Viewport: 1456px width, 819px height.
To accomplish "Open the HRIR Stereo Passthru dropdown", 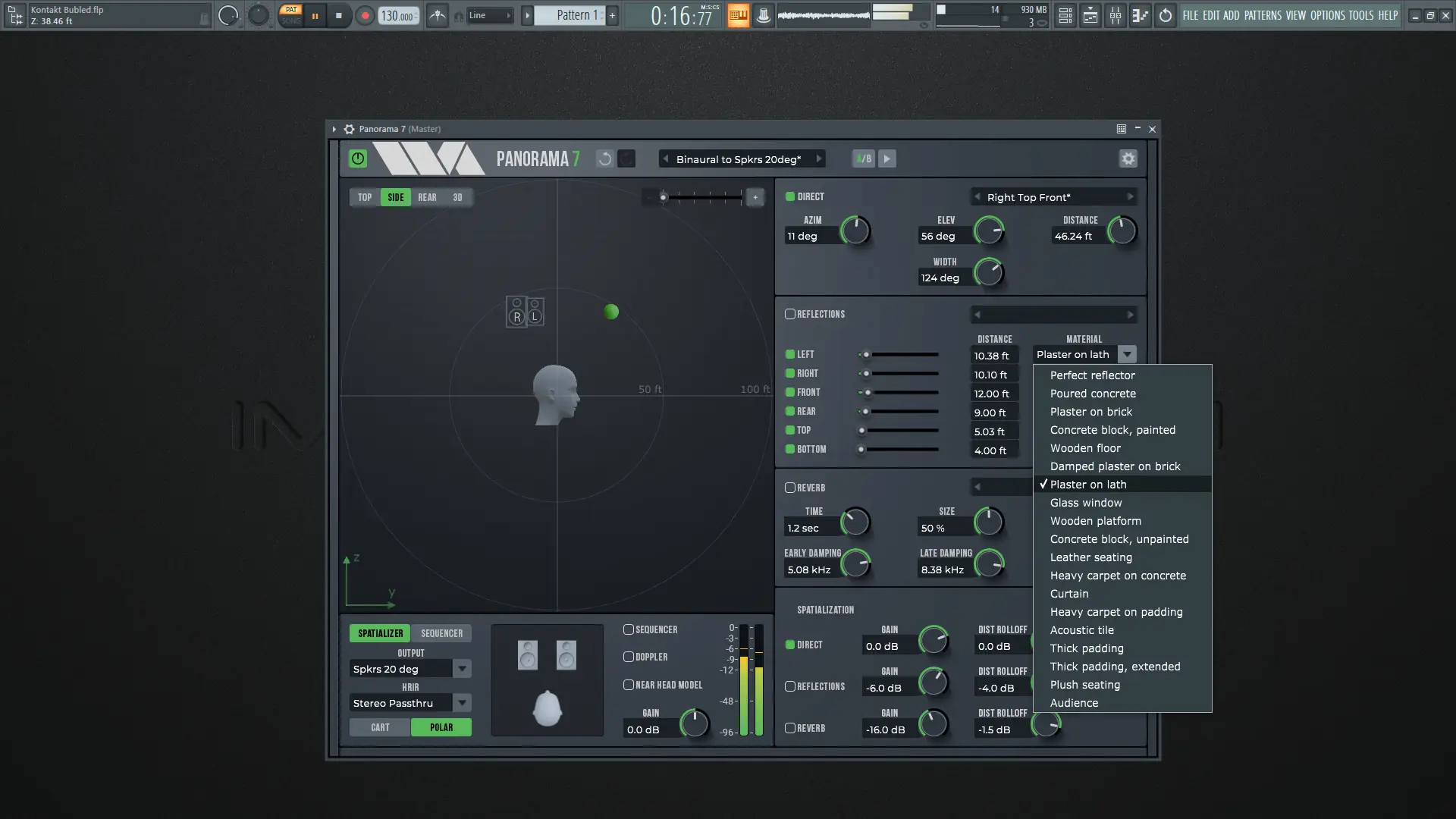I will (x=462, y=703).
